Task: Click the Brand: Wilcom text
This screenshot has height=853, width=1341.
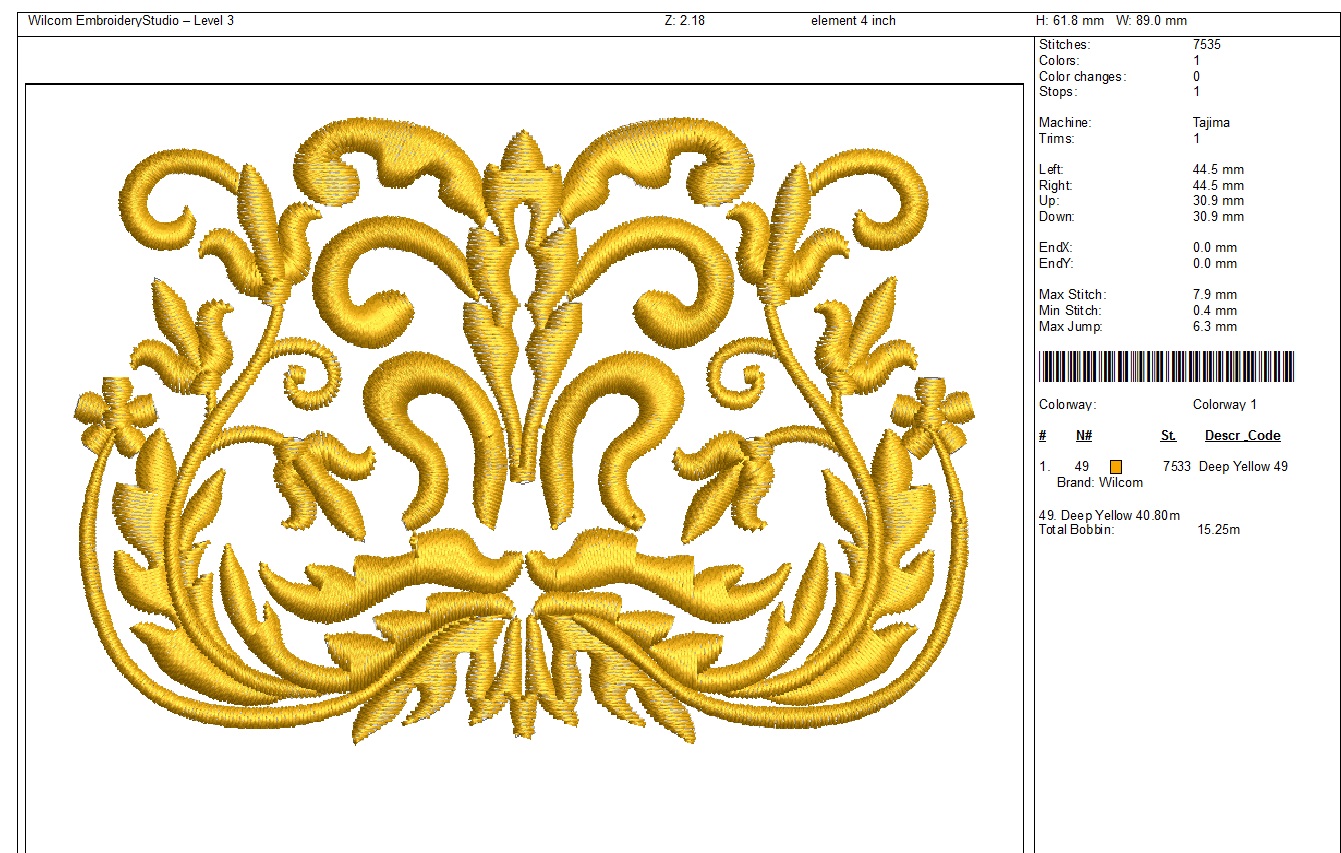Action: pyautogui.click(x=1099, y=482)
